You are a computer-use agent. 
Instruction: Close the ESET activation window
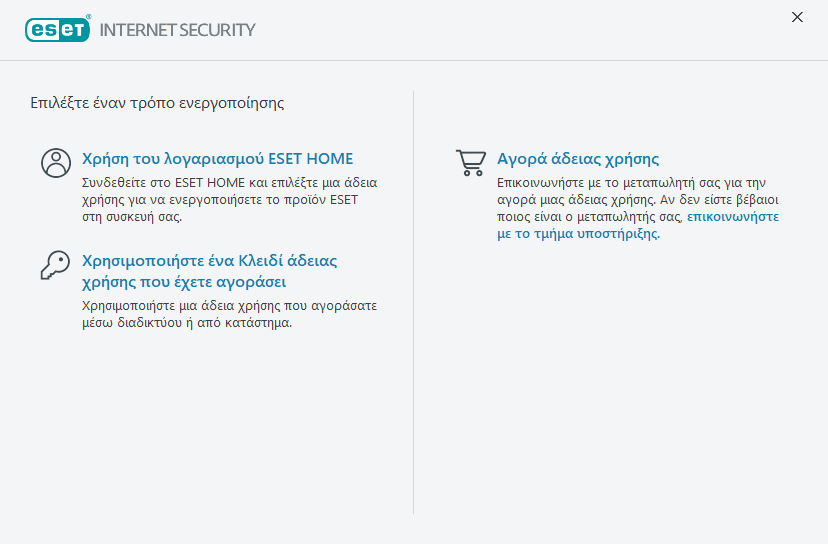point(797,17)
